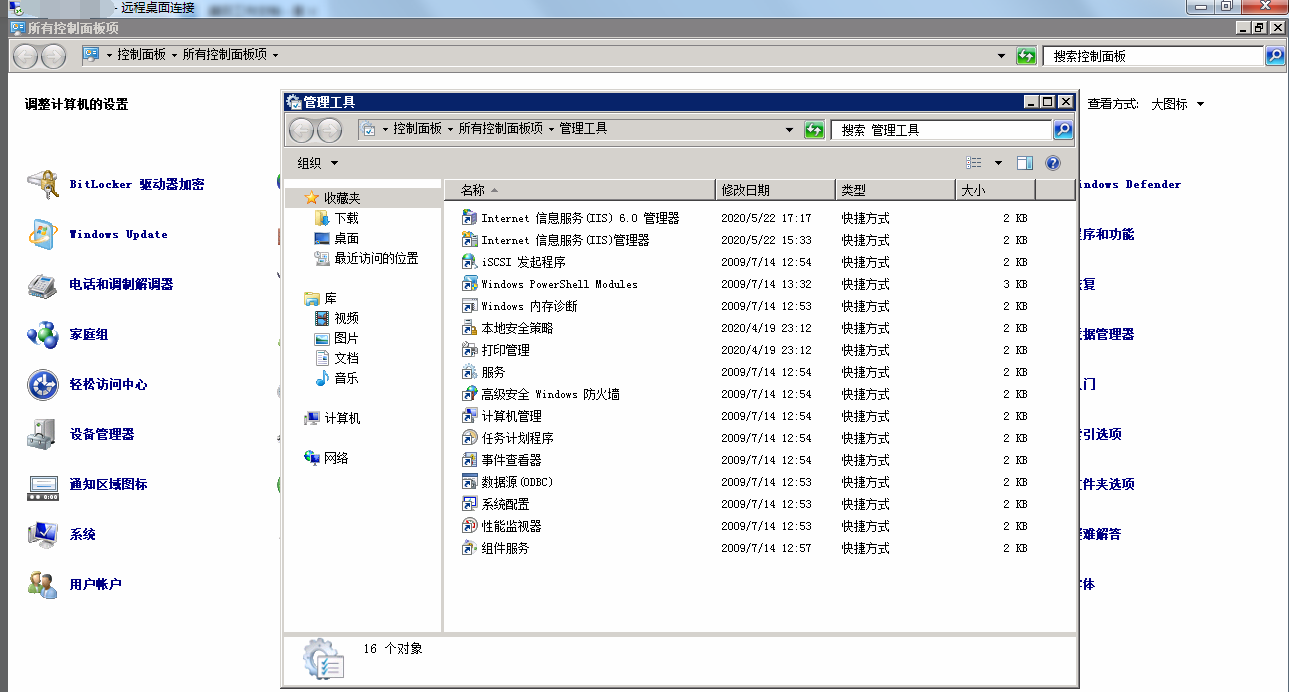Select the 计算机管理 shortcut icon
The height and width of the screenshot is (692, 1289).
pos(470,416)
